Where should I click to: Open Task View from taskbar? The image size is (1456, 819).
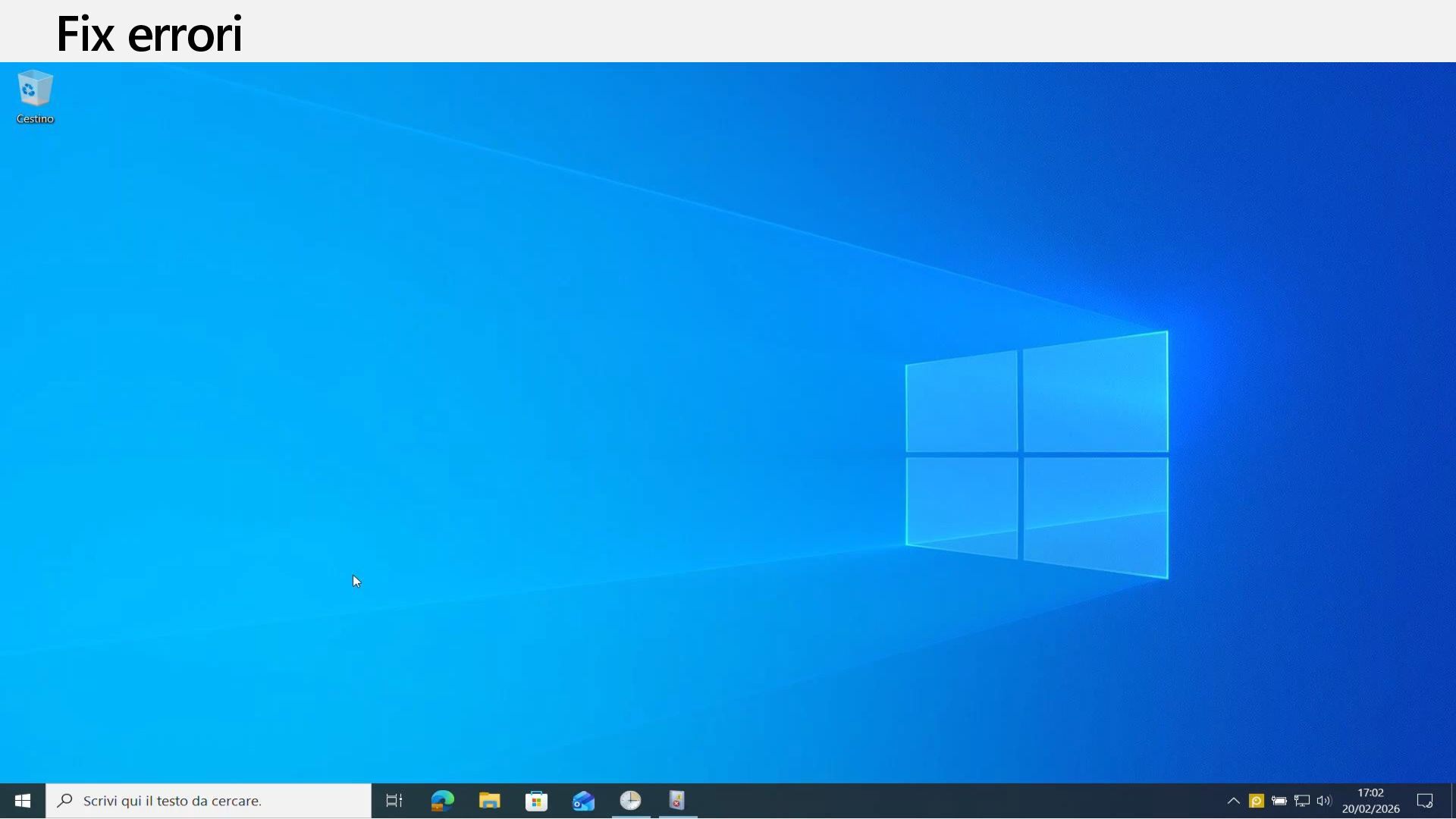pyautogui.click(x=394, y=801)
